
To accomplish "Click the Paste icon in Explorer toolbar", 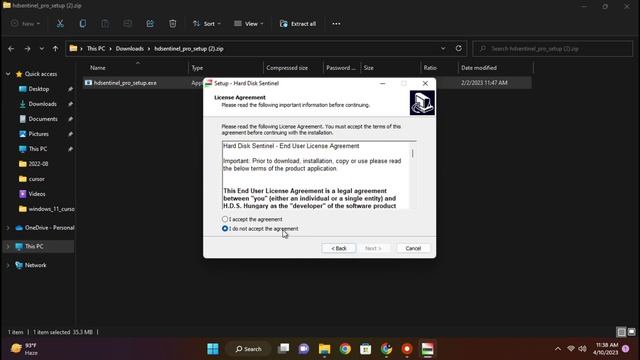I will (x=105, y=24).
